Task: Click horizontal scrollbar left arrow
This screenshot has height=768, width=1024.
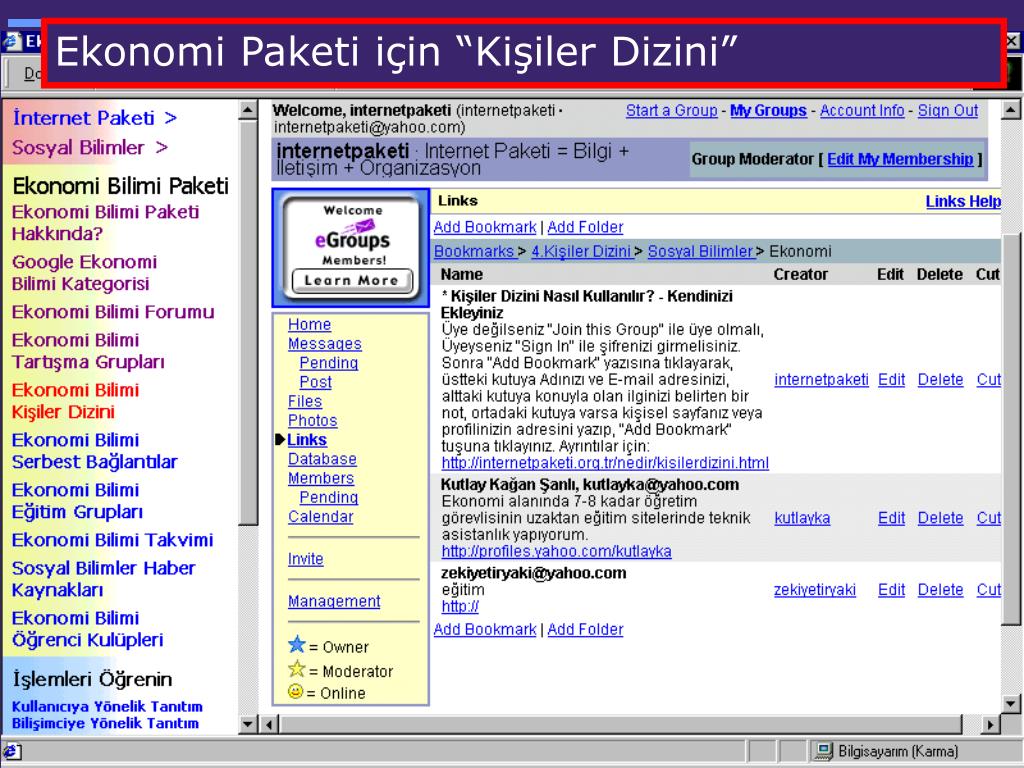Action: (x=269, y=724)
